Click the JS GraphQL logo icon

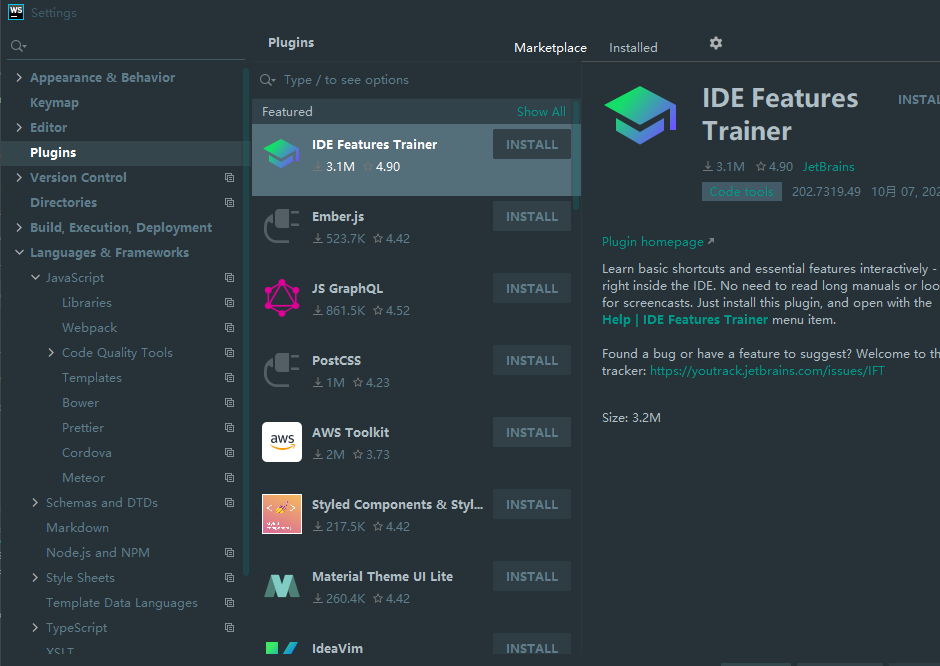click(282, 298)
